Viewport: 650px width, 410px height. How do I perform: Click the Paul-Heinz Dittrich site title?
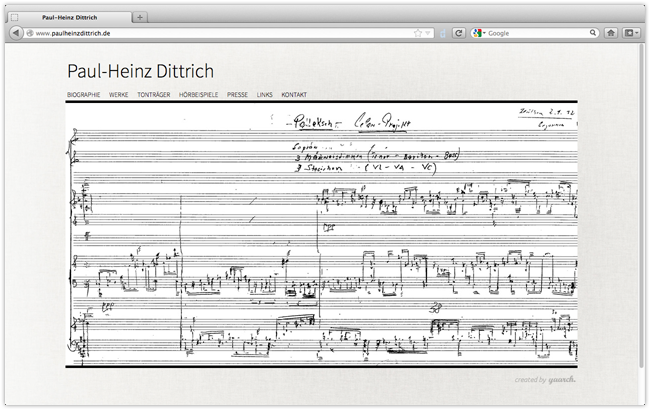coord(141,71)
